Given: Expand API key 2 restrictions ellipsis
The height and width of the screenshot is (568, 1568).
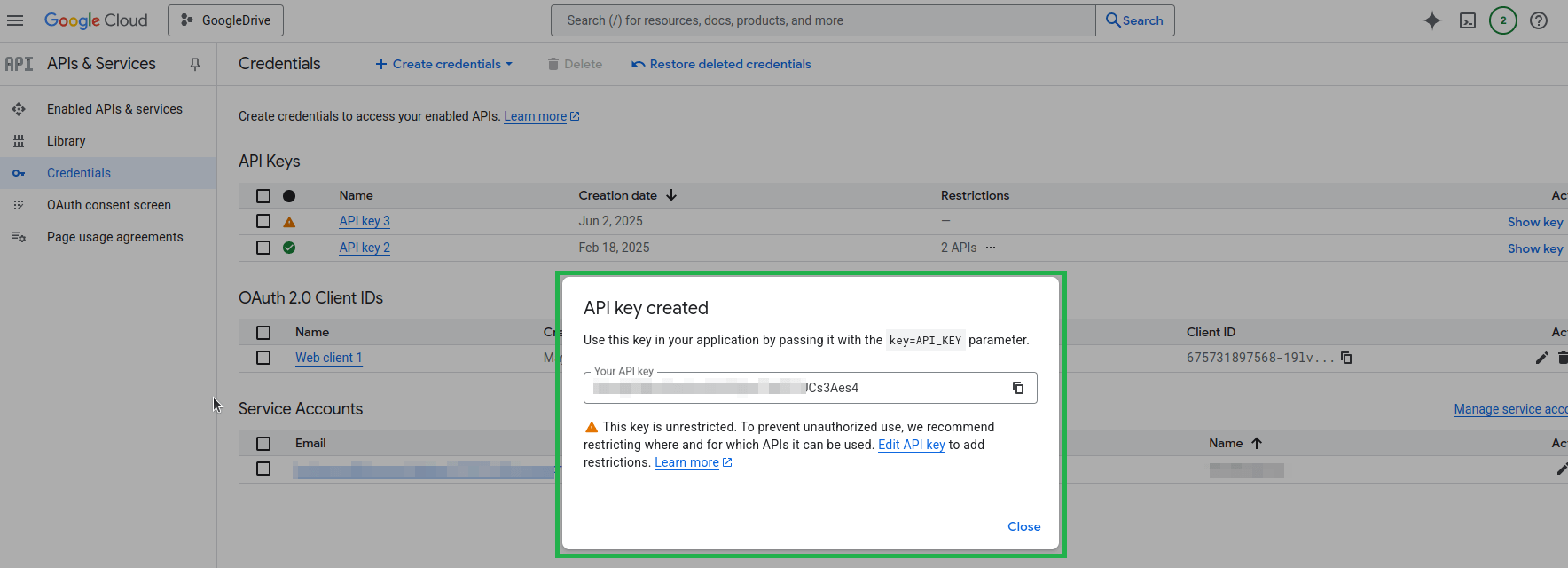Looking at the screenshot, I should [991, 248].
